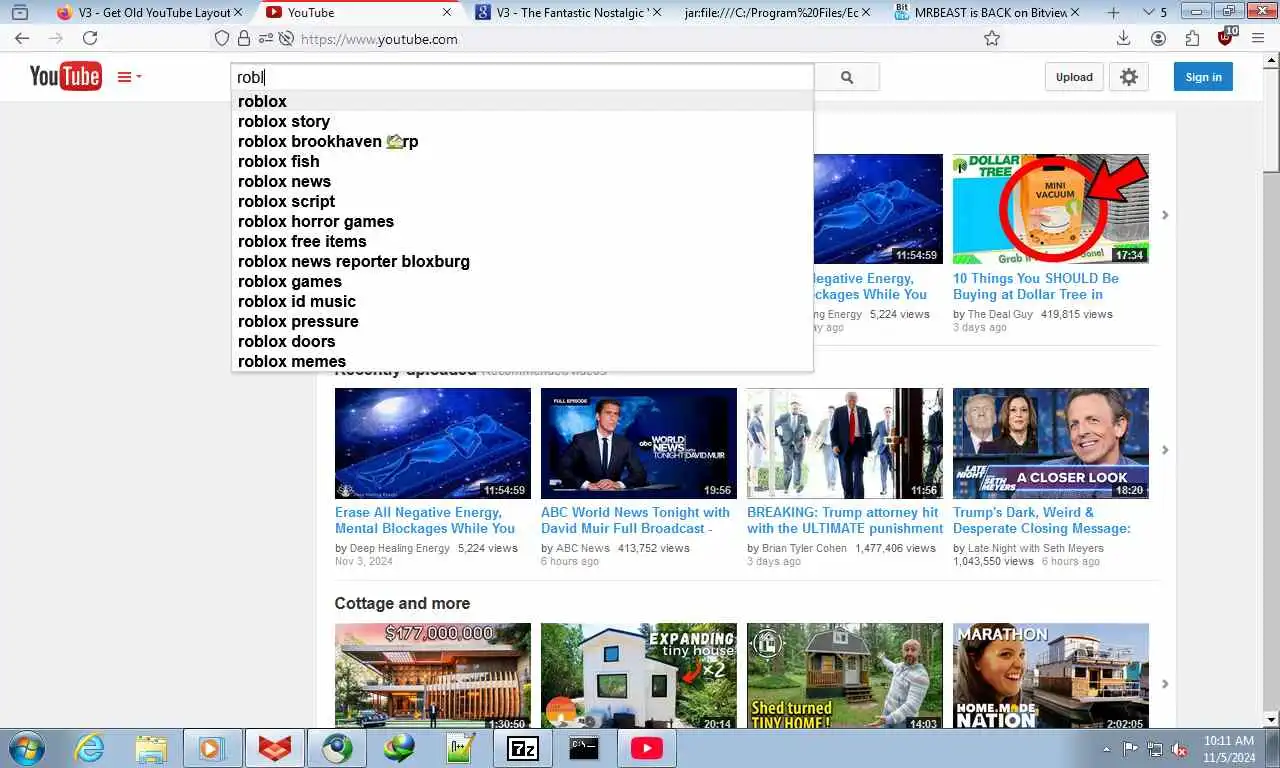Choose 'roblox pressure' suggestion
1280x768 pixels.
[522, 321]
